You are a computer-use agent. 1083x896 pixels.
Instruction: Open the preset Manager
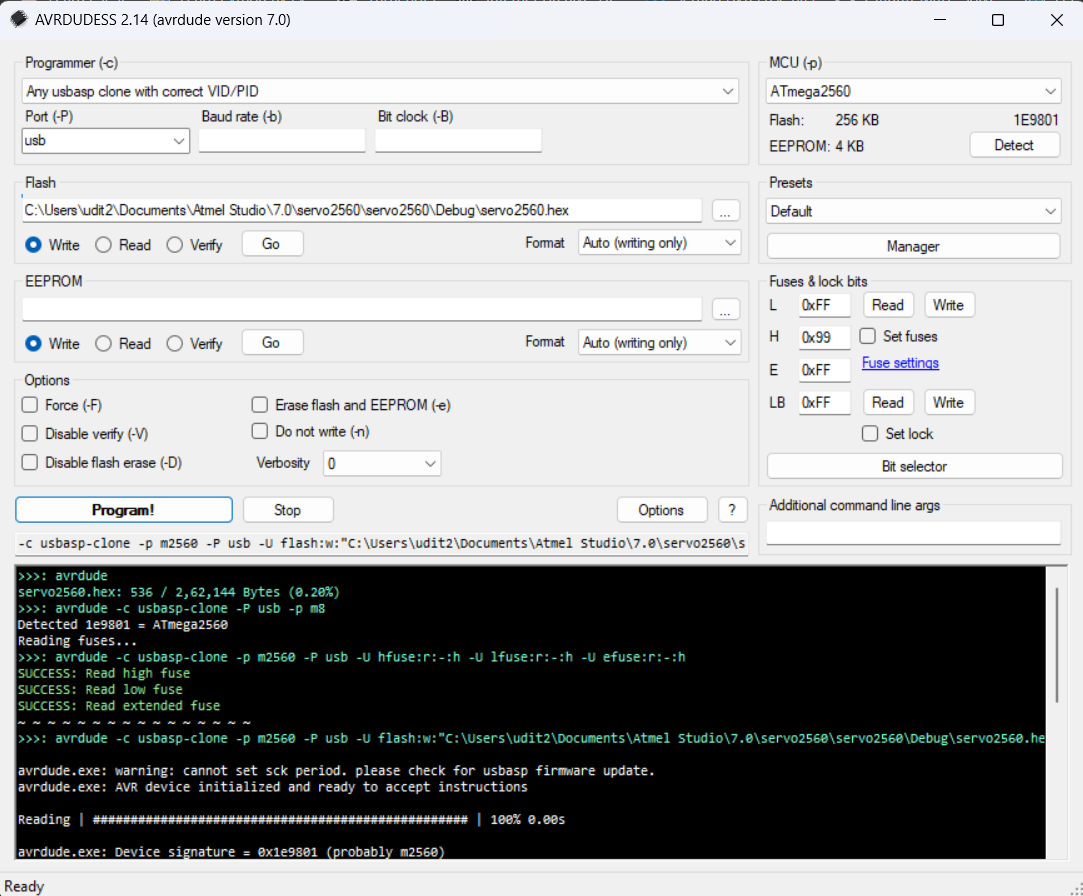pos(912,245)
